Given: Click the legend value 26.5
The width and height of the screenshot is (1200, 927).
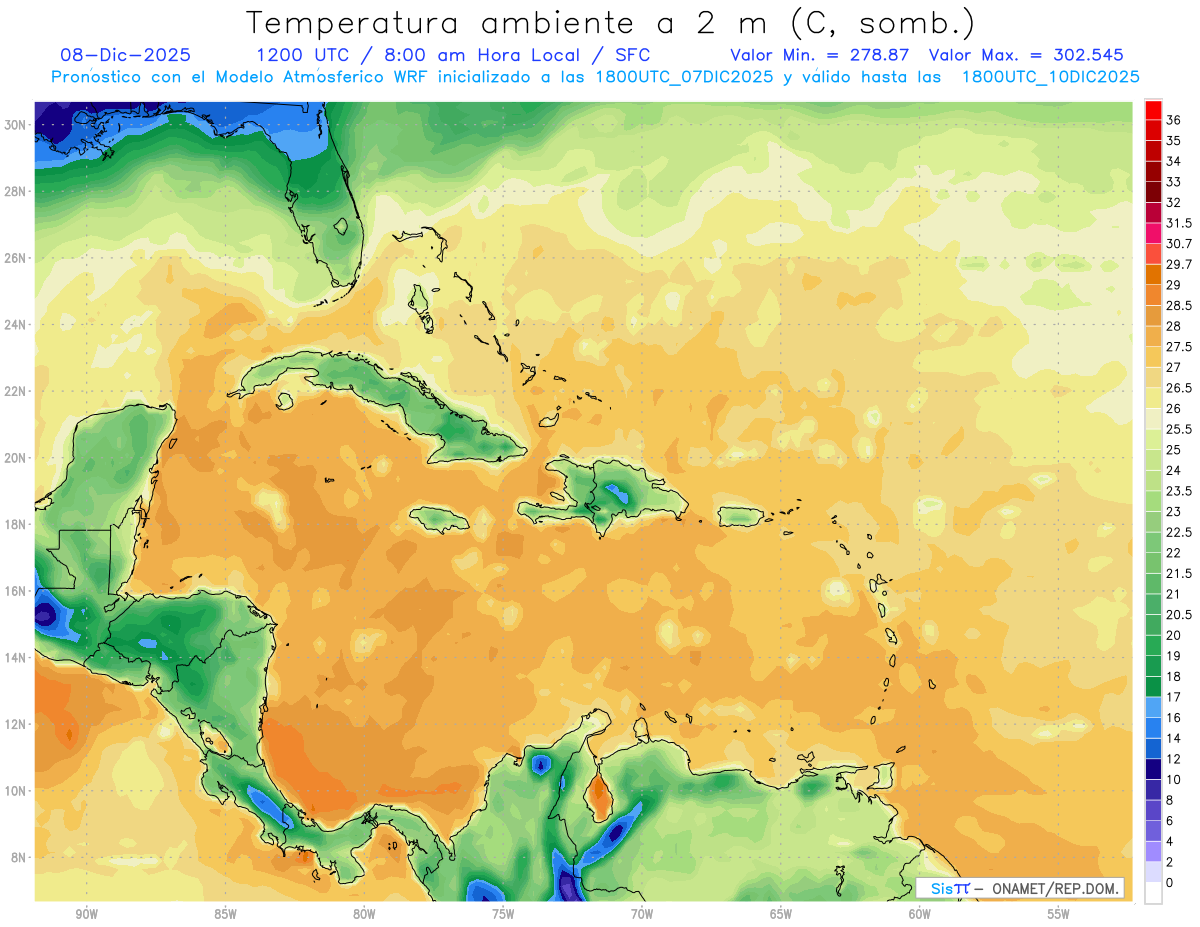Looking at the screenshot, I should 1178,388.
